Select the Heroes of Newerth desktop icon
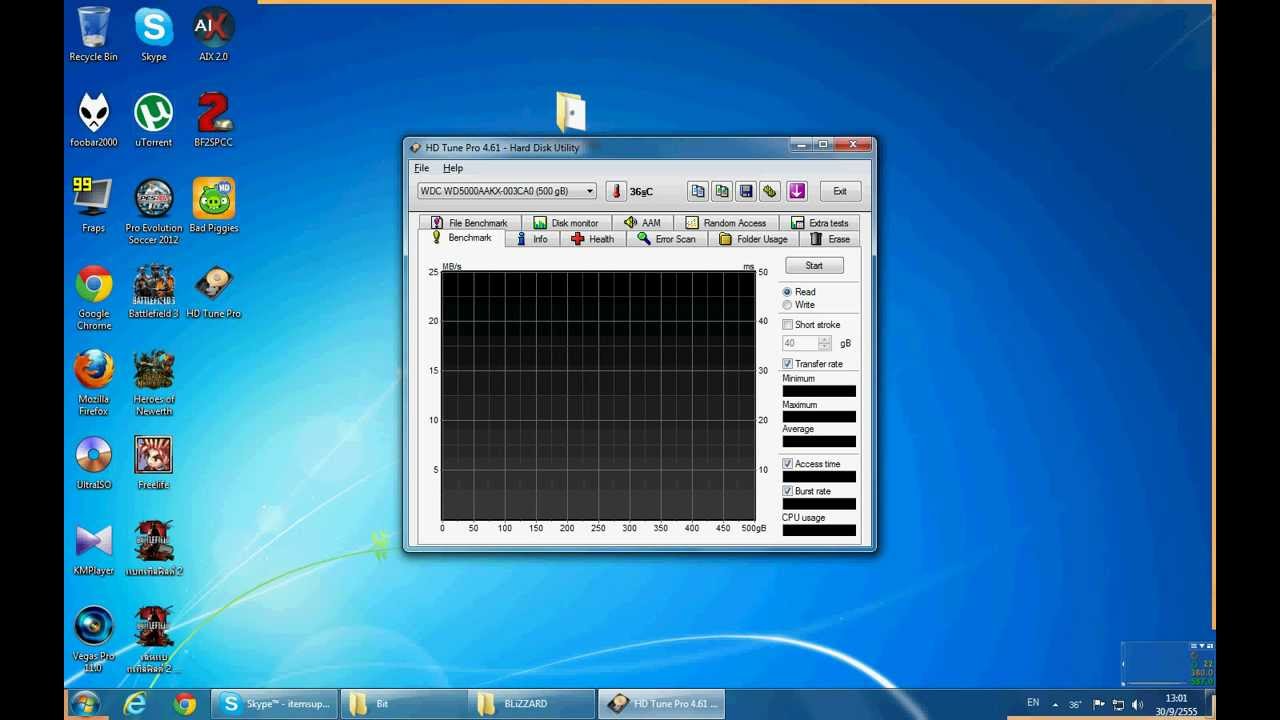This screenshot has width=1280, height=720. point(154,383)
